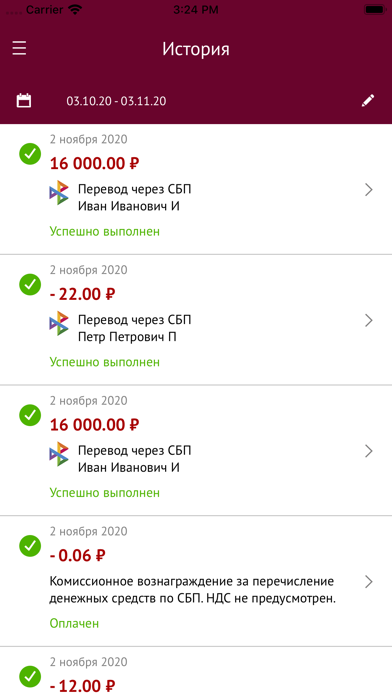The width and height of the screenshot is (392, 696).
Task: Tap the pencil edit icon
Action: pyautogui.click(x=368, y=100)
